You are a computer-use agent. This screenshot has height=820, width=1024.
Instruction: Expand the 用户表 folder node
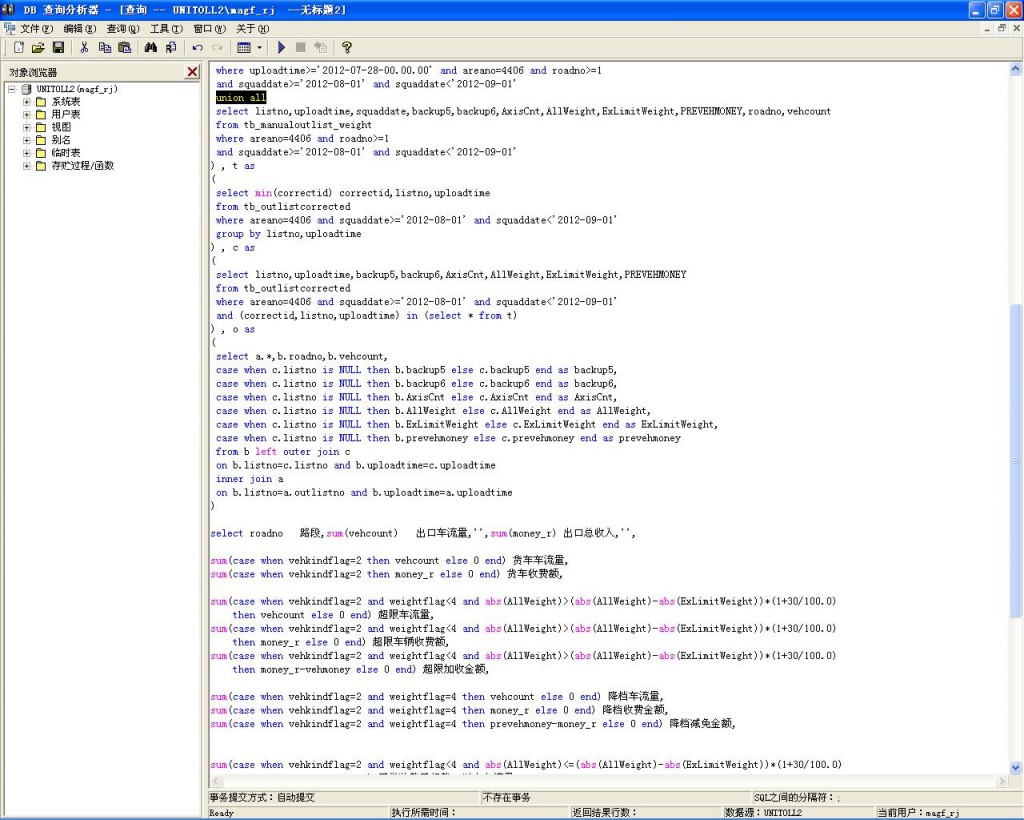pos(27,115)
